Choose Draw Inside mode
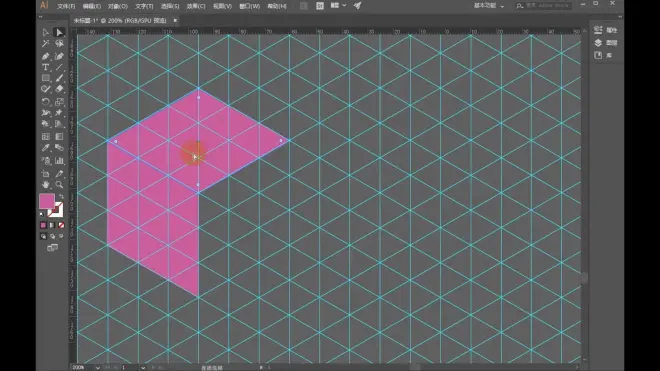Screen dimensions: 660x371 [x=61, y=236]
